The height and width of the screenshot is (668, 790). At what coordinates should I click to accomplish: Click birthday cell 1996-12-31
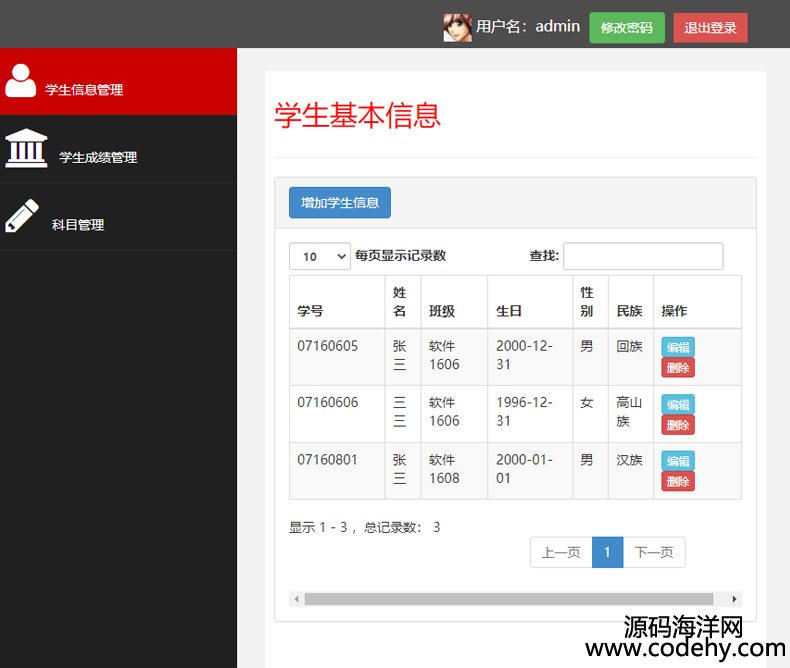coord(530,414)
